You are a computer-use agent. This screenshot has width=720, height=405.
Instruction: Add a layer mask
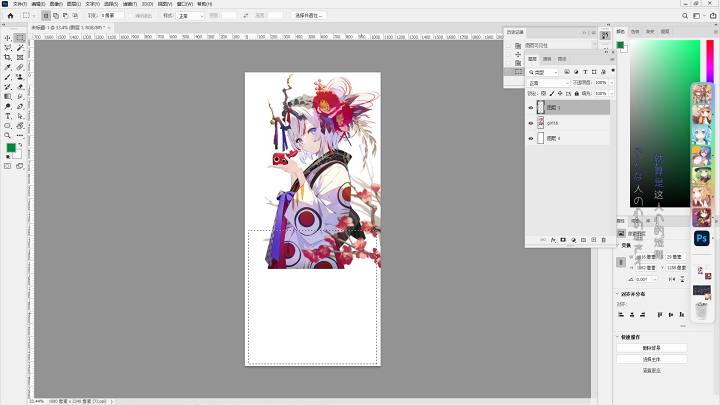point(563,240)
